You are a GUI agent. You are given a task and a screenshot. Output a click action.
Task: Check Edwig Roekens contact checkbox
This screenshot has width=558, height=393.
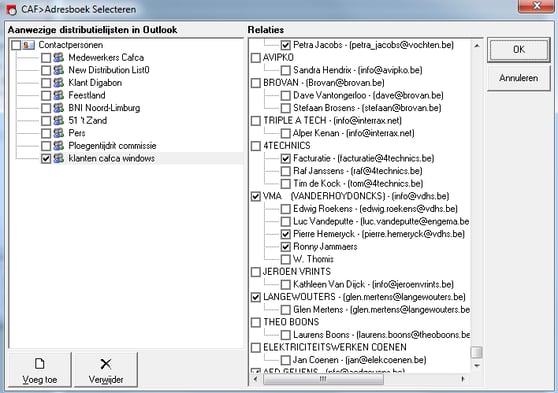coord(285,209)
